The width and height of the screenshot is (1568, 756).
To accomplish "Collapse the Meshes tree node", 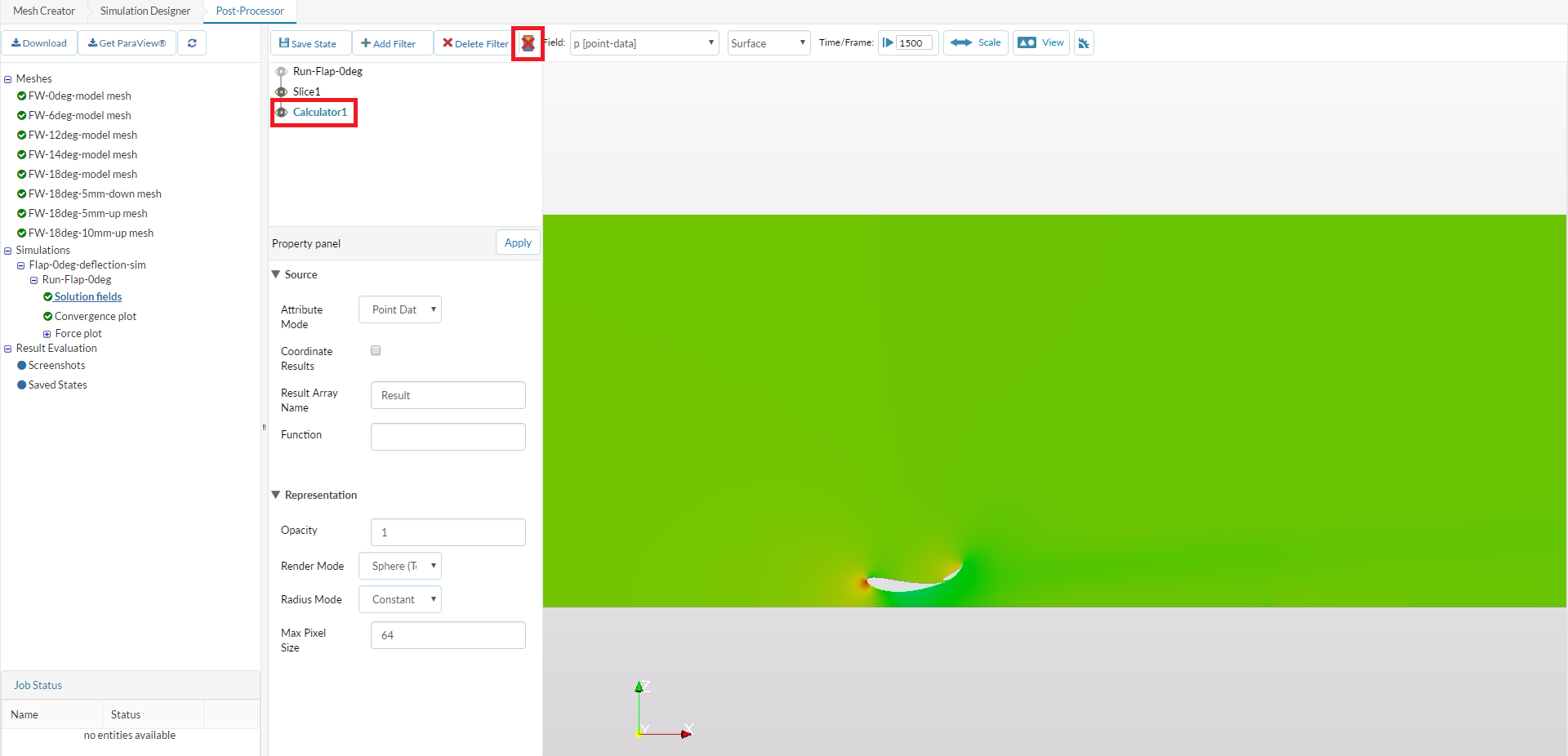I will 8,80.
